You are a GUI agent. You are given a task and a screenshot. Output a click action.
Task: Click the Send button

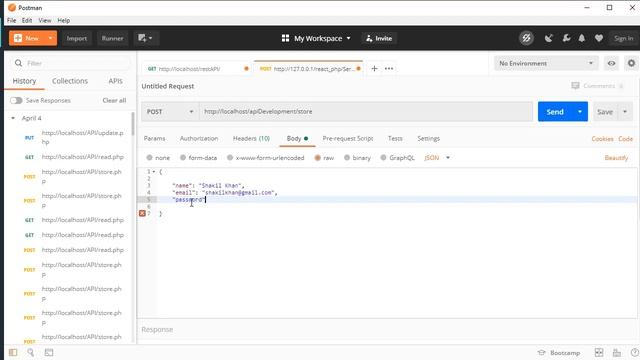tap(555, 112)
